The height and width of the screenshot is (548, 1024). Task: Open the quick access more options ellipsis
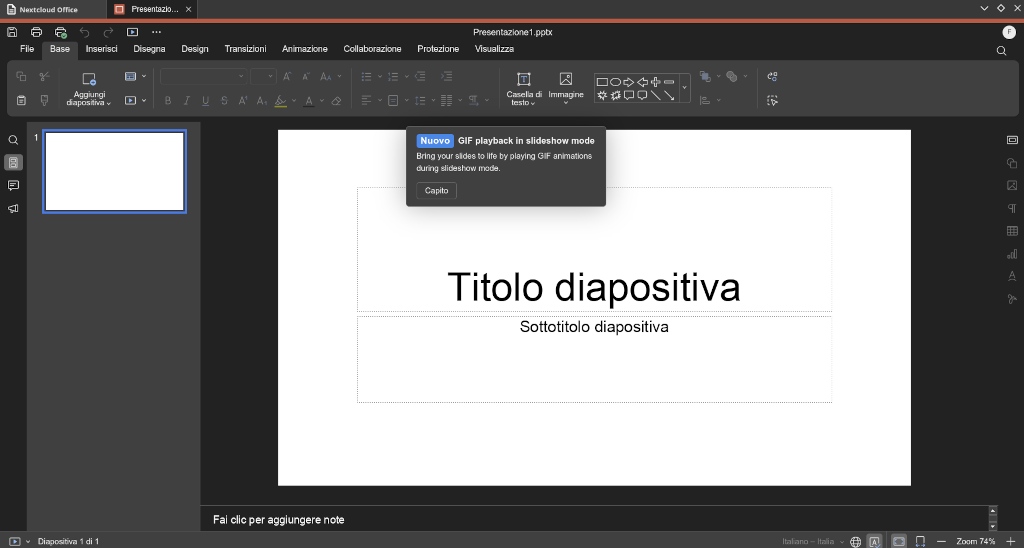[156, 32]
